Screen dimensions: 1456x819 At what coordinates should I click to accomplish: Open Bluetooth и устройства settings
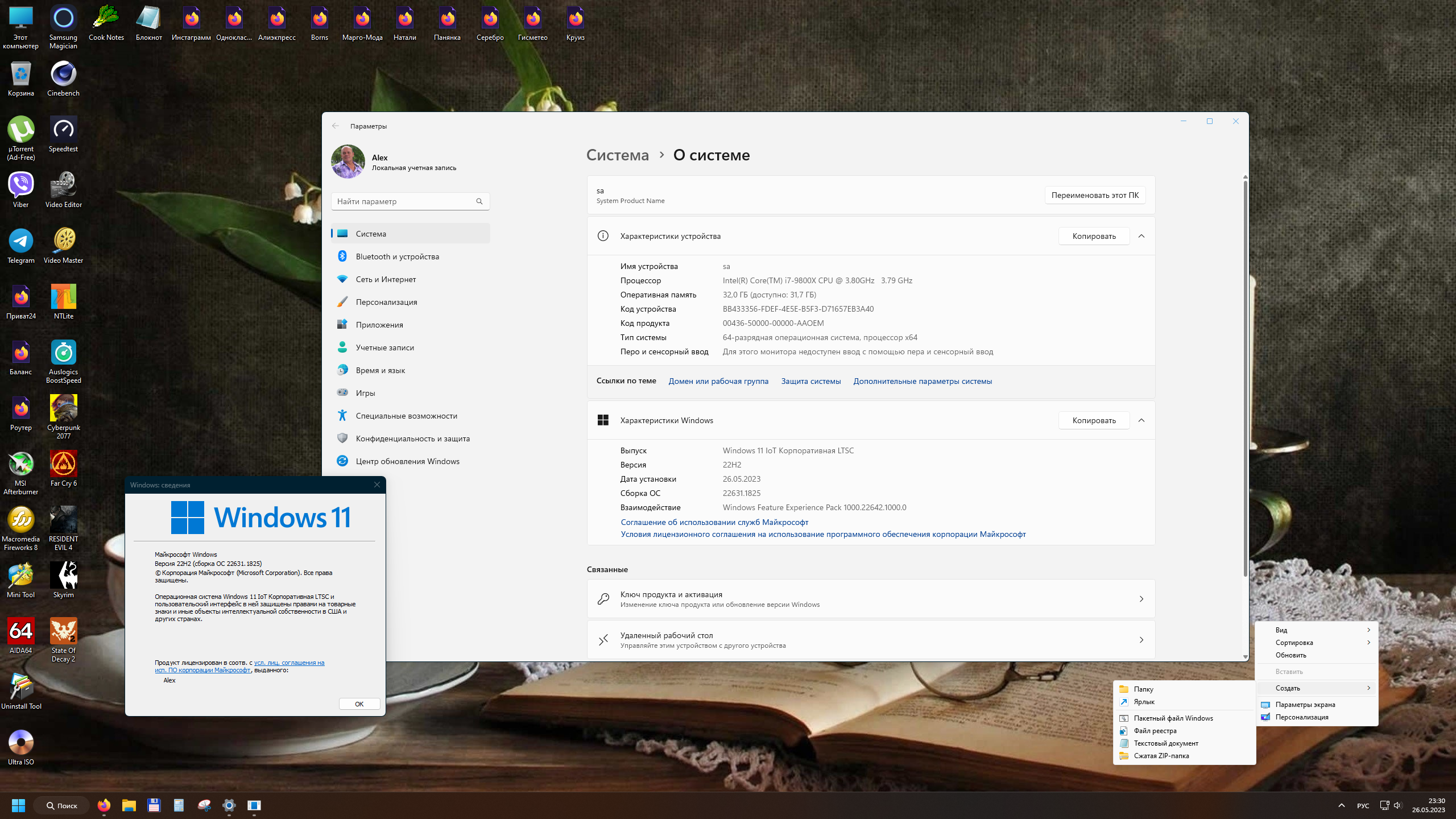point(410,257)
